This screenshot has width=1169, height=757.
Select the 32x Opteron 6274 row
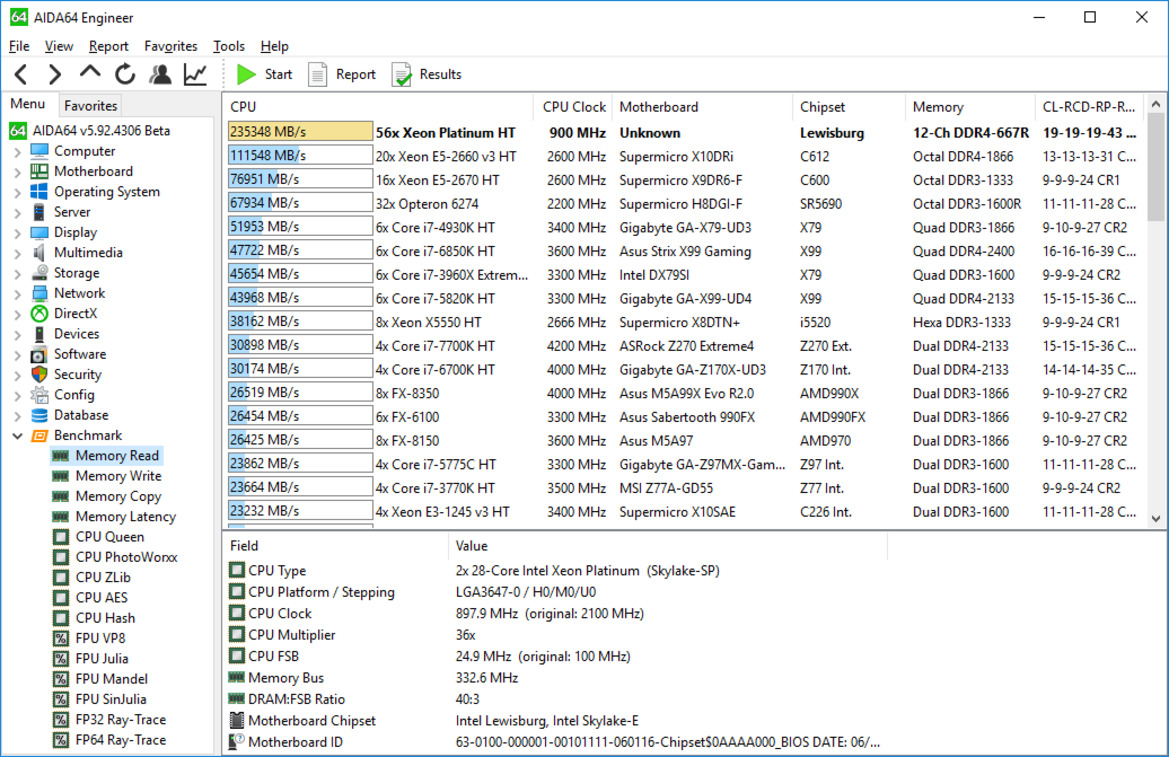click(684, 204)
